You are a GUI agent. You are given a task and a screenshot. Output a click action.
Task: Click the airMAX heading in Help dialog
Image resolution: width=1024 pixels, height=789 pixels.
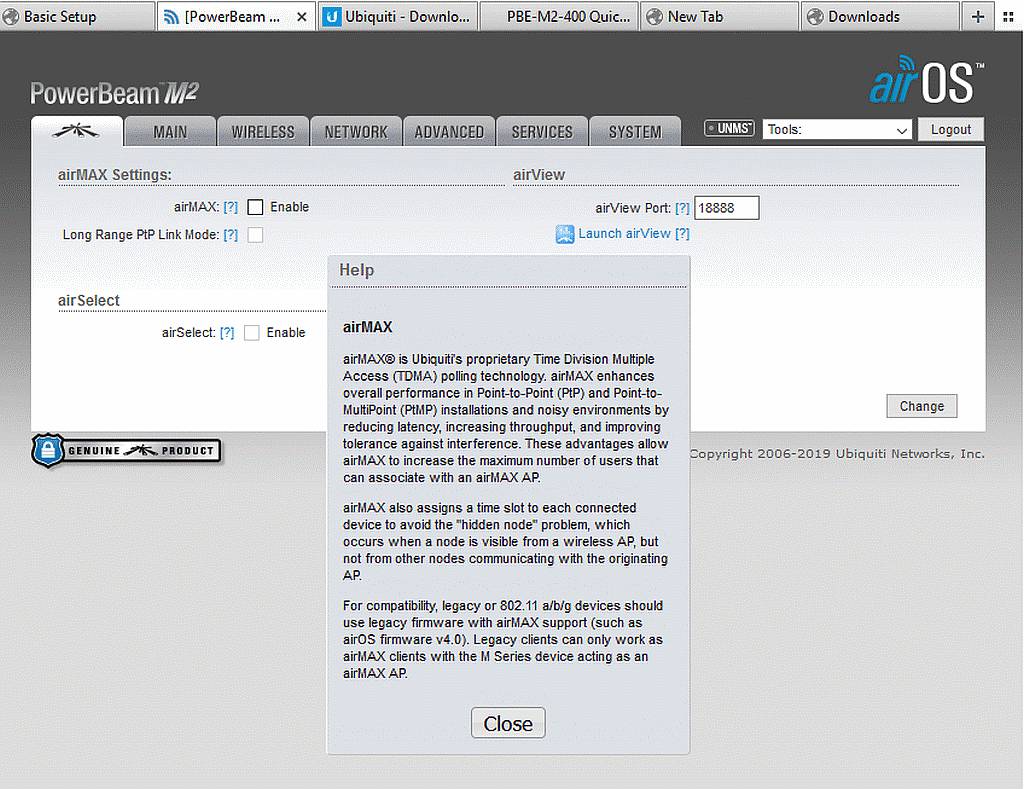[x=368, y=327]
